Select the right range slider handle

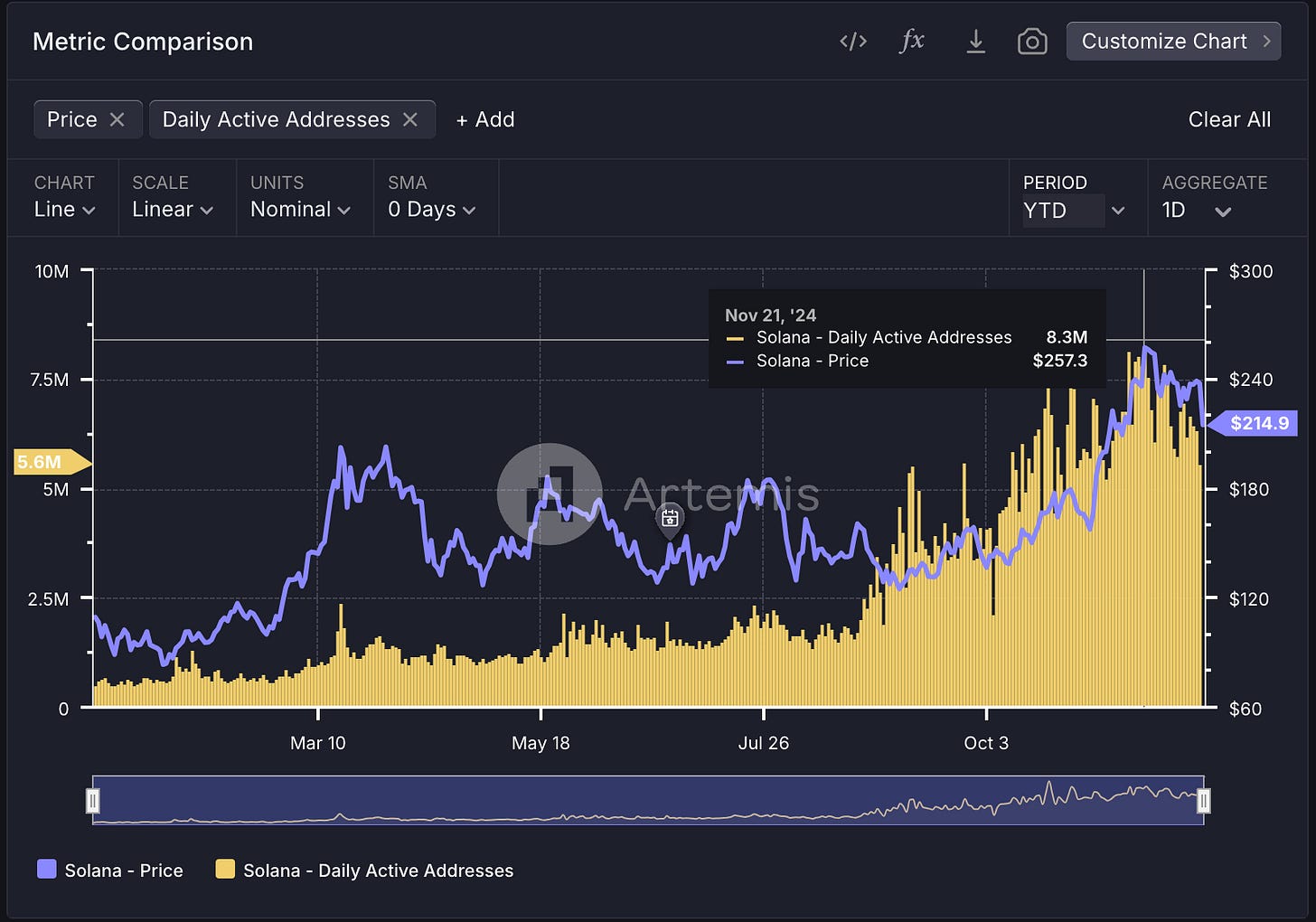coord(1203,800)
